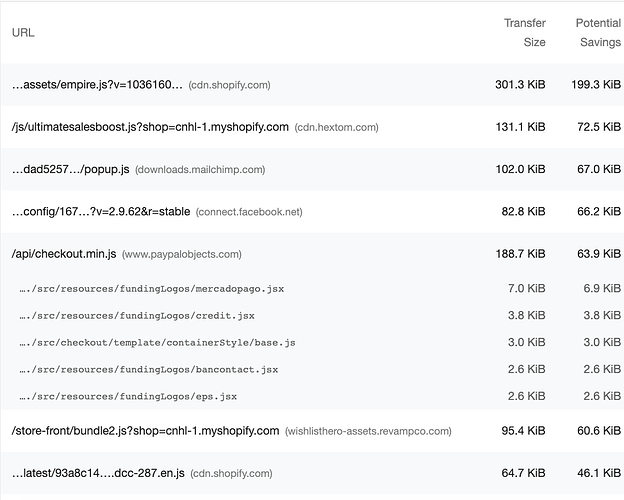Screen dimensions: 624x500
Task: Select the 46.1 KiB savings value
Action: click(599, 473)
